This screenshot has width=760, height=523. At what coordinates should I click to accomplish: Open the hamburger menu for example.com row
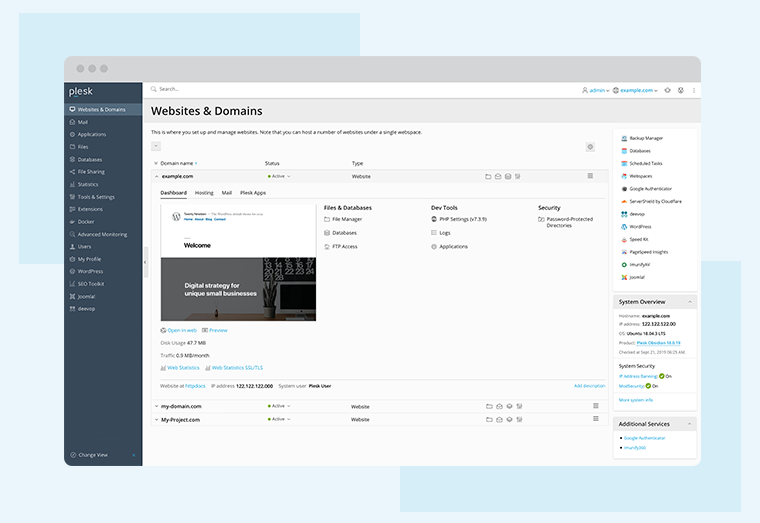[590, 176]
